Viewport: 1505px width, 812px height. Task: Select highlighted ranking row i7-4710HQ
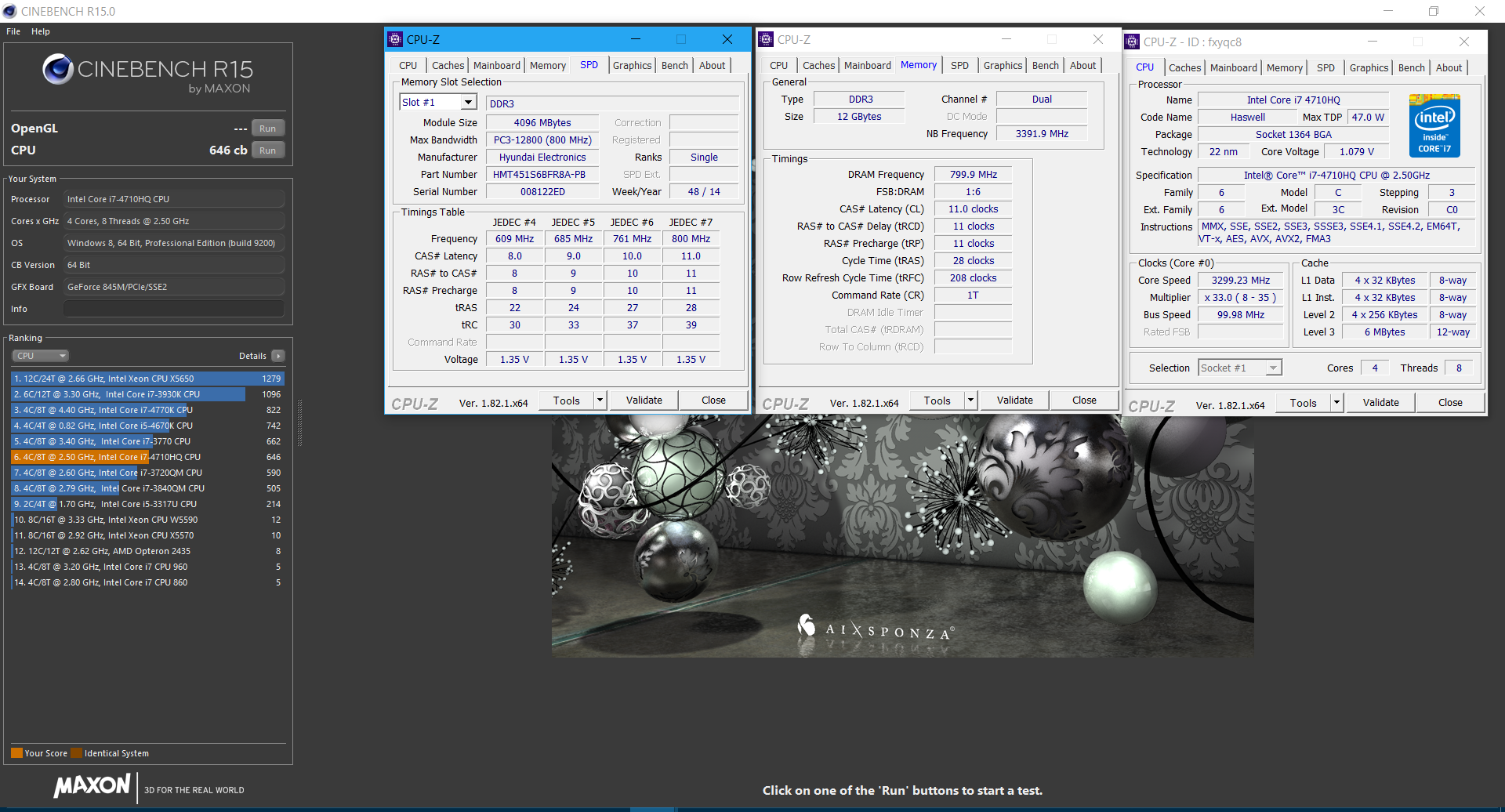pos(147,457)
